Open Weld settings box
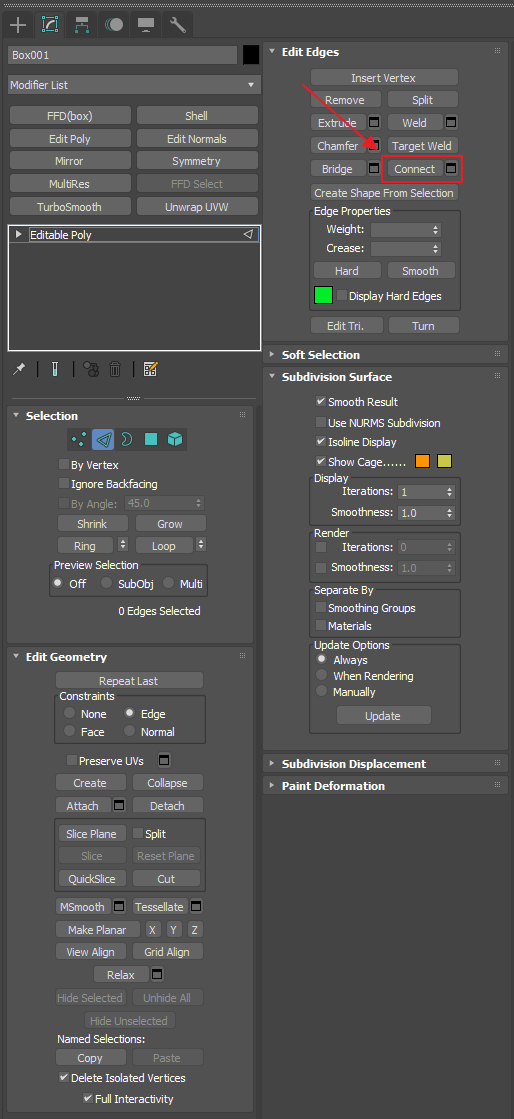This screenshot has width=514, height=1119. click(x=451, y=123)
